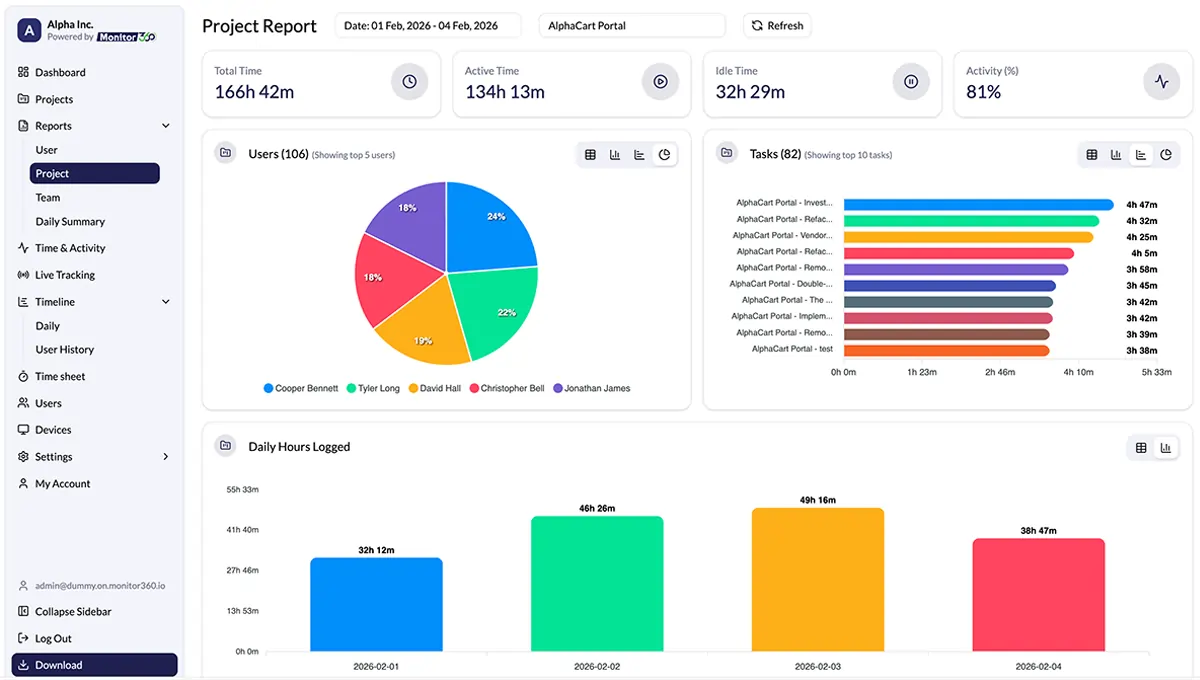Switch the Users chart to table view
Viewport: 1200px width, 680px height.
click(589, 154)
